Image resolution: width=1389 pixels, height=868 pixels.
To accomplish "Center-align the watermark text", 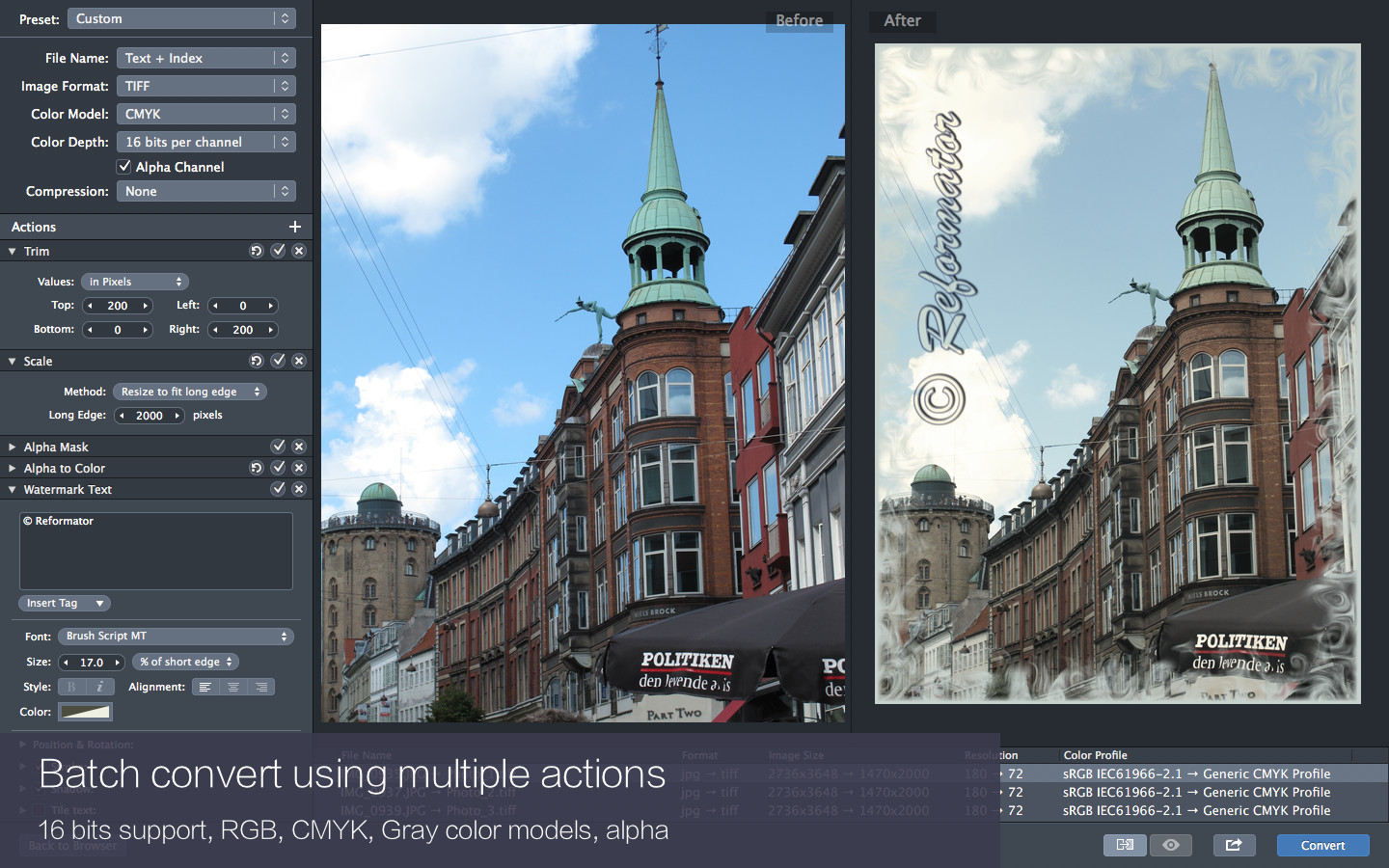I will pos(233,687).
